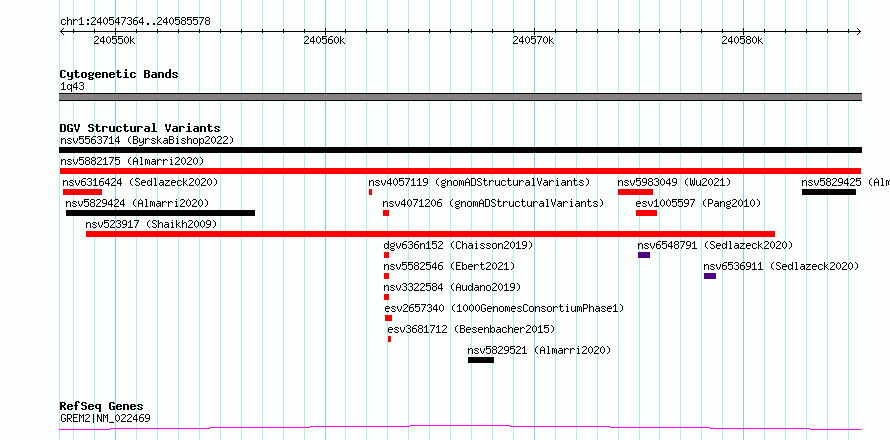Screen dimensions: 890x440
Task: Select the red nsv5882175 variant bar
Action: pyautogui.click(x=460, y=171)
